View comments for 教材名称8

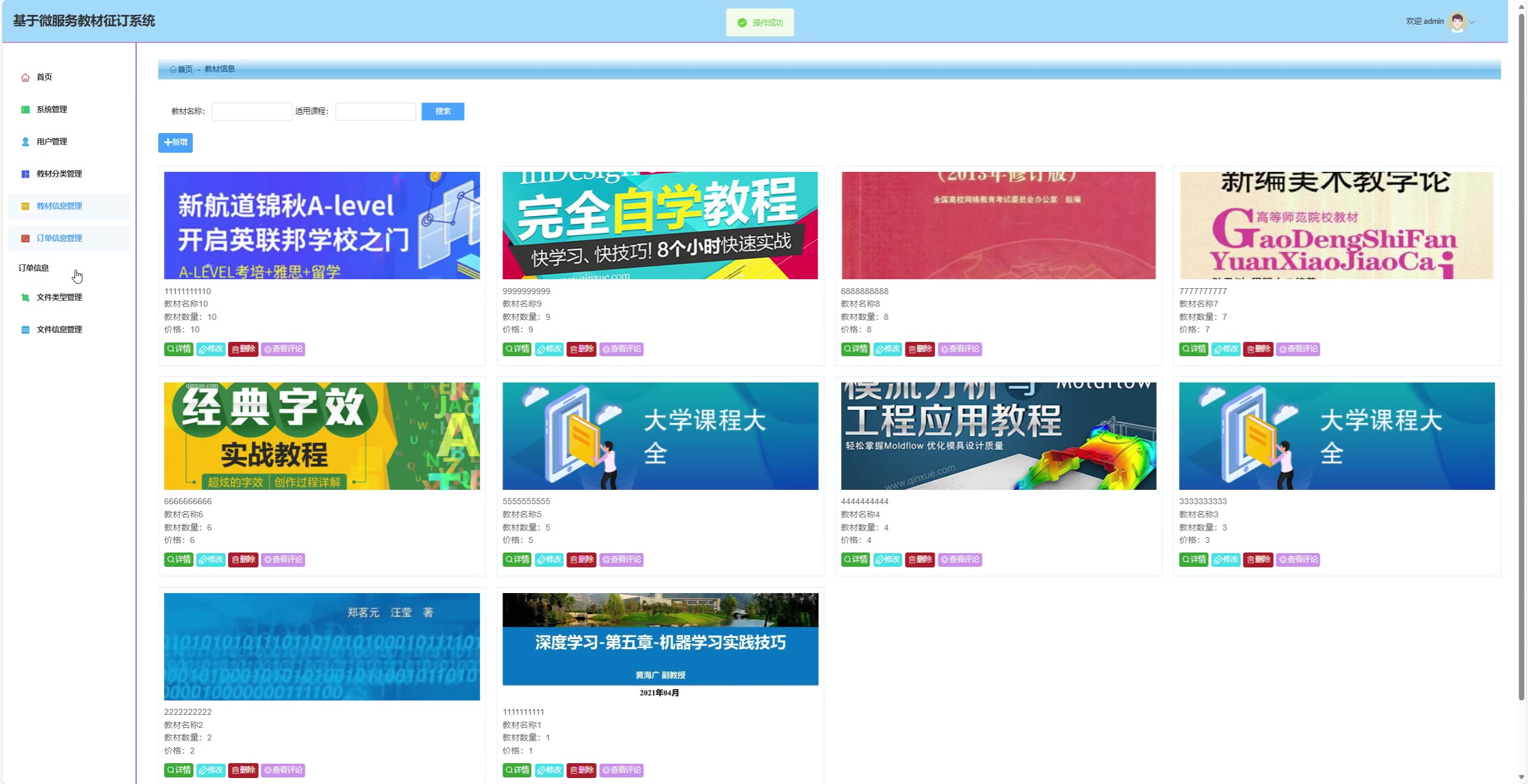pos(959,349)
